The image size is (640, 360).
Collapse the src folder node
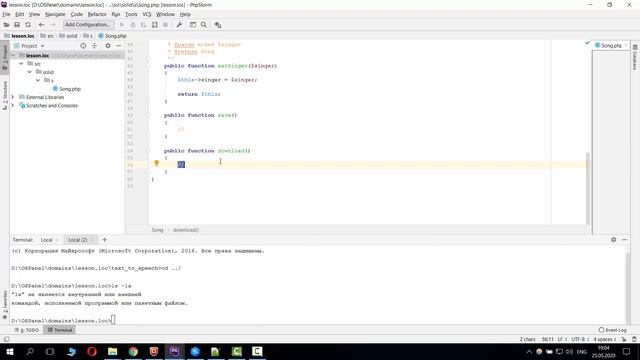[x=21, y=64]
